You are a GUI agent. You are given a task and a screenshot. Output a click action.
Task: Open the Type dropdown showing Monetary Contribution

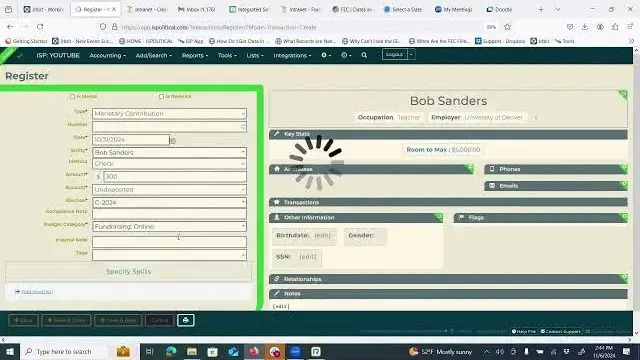(169, 113)
